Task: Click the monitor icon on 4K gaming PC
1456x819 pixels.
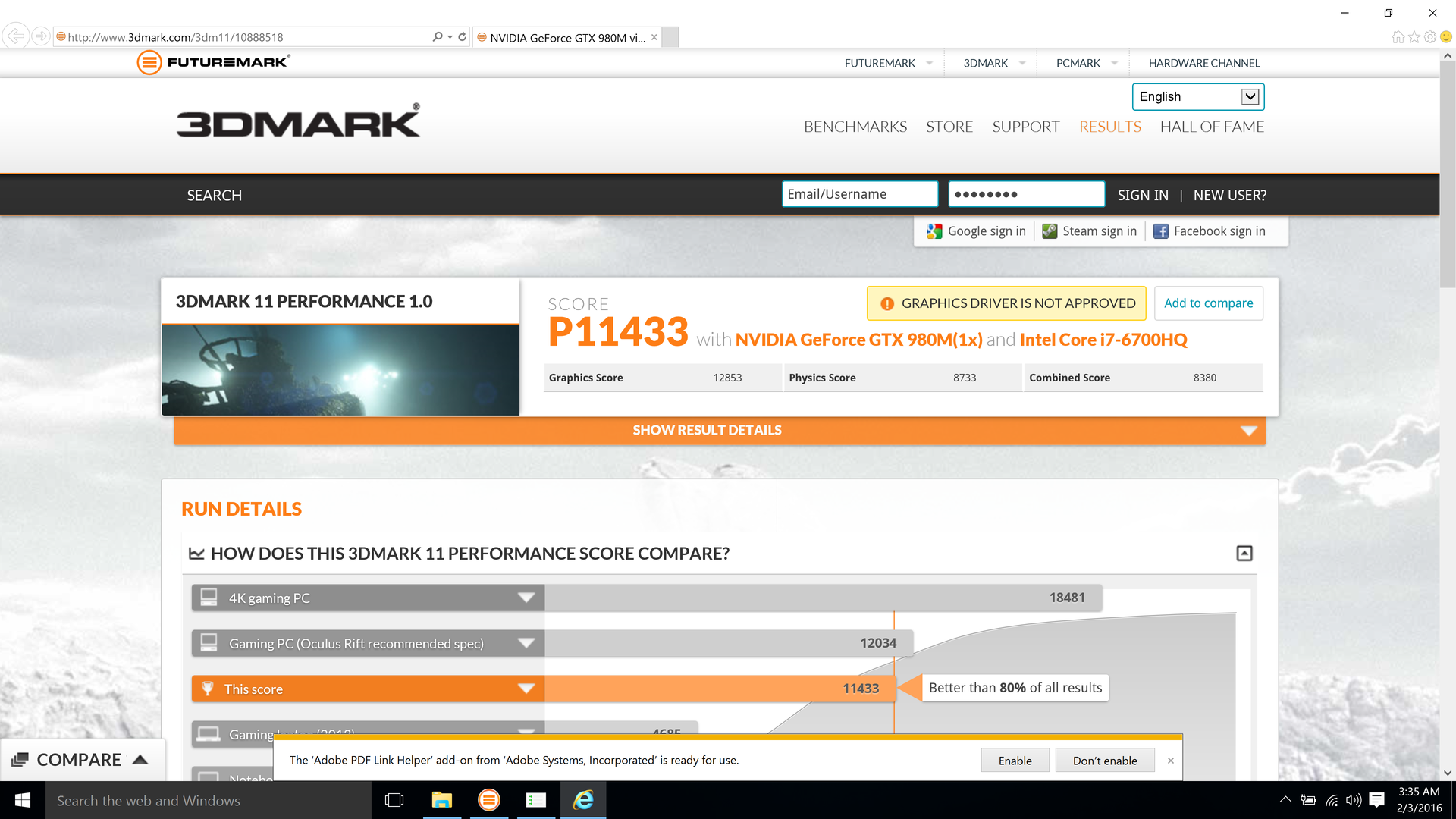Action: point(209,598)
